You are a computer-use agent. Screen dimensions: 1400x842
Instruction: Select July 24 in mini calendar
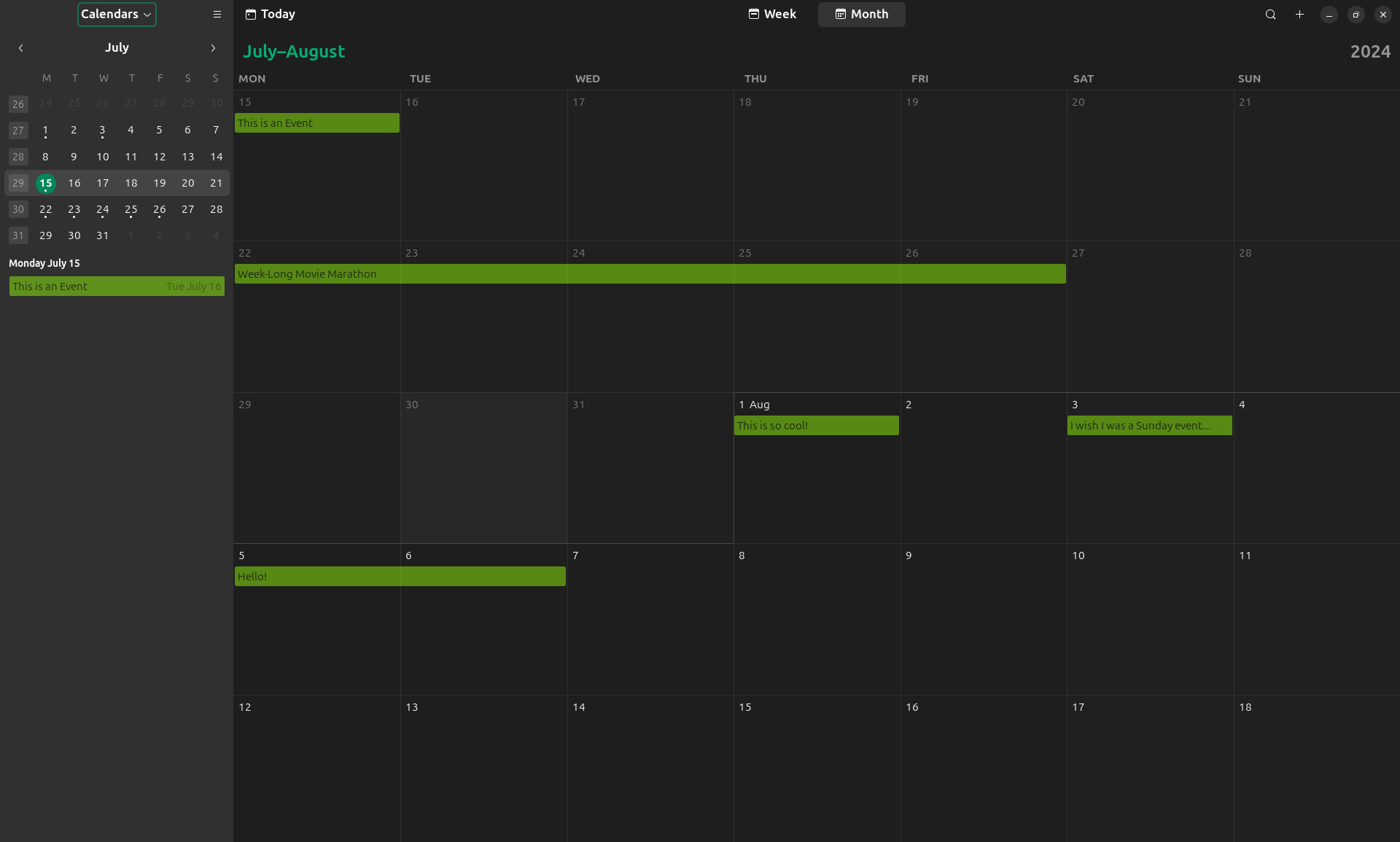coord(103,210)
